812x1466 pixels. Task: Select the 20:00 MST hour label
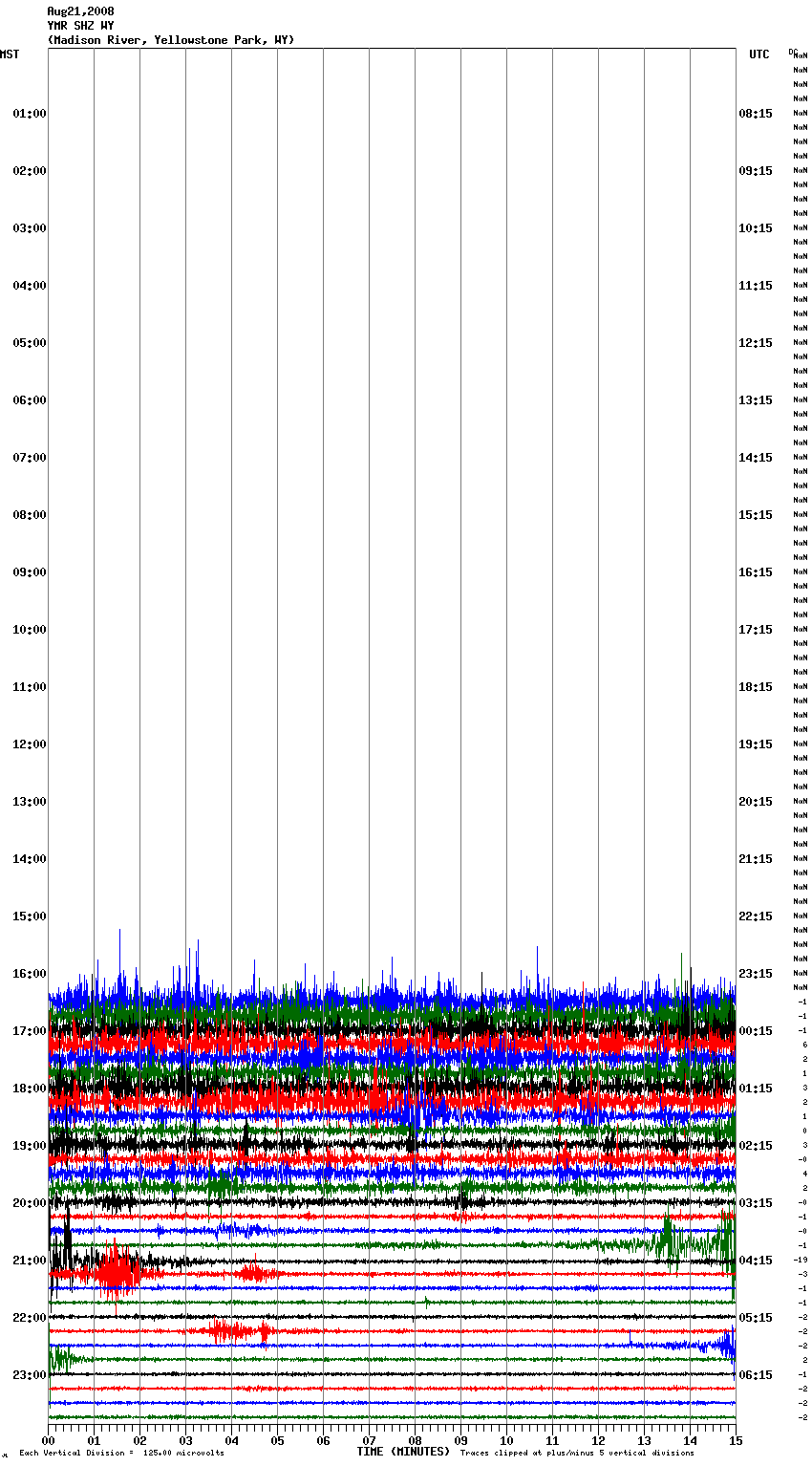tap(30, 1203)
